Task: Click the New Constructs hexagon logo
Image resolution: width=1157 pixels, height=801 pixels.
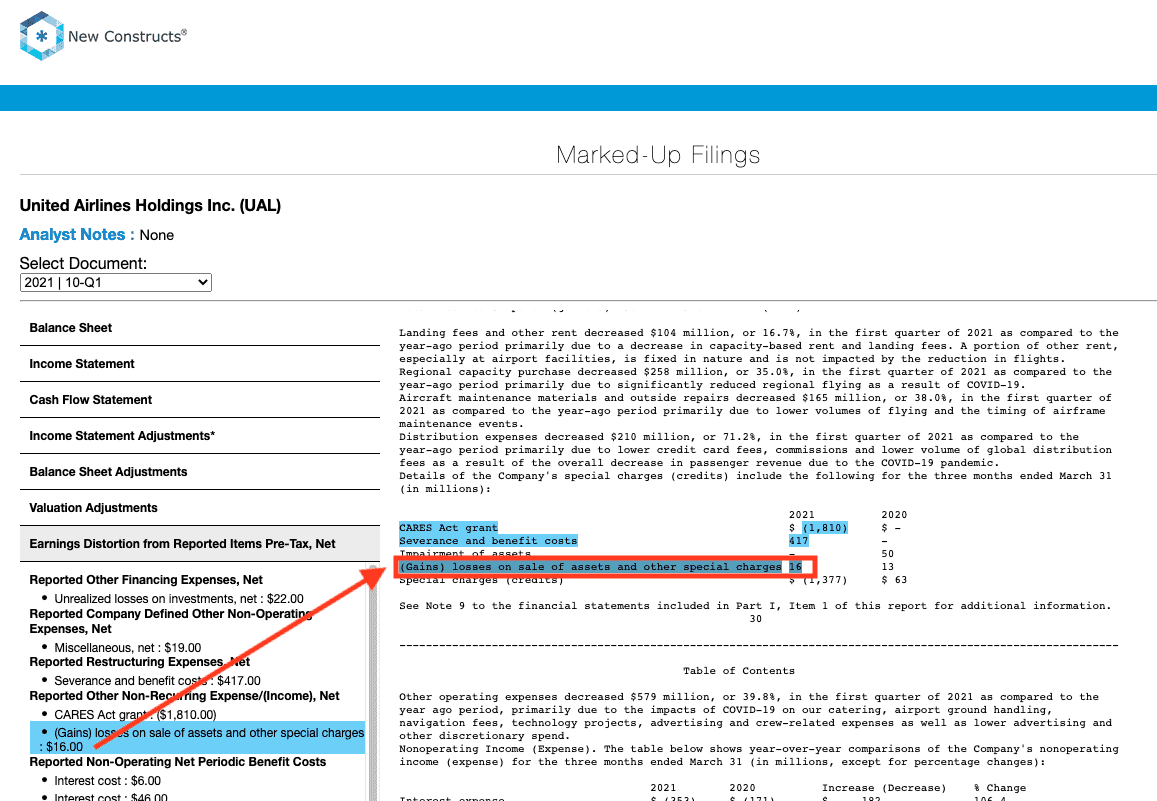Action: [41, 35]
